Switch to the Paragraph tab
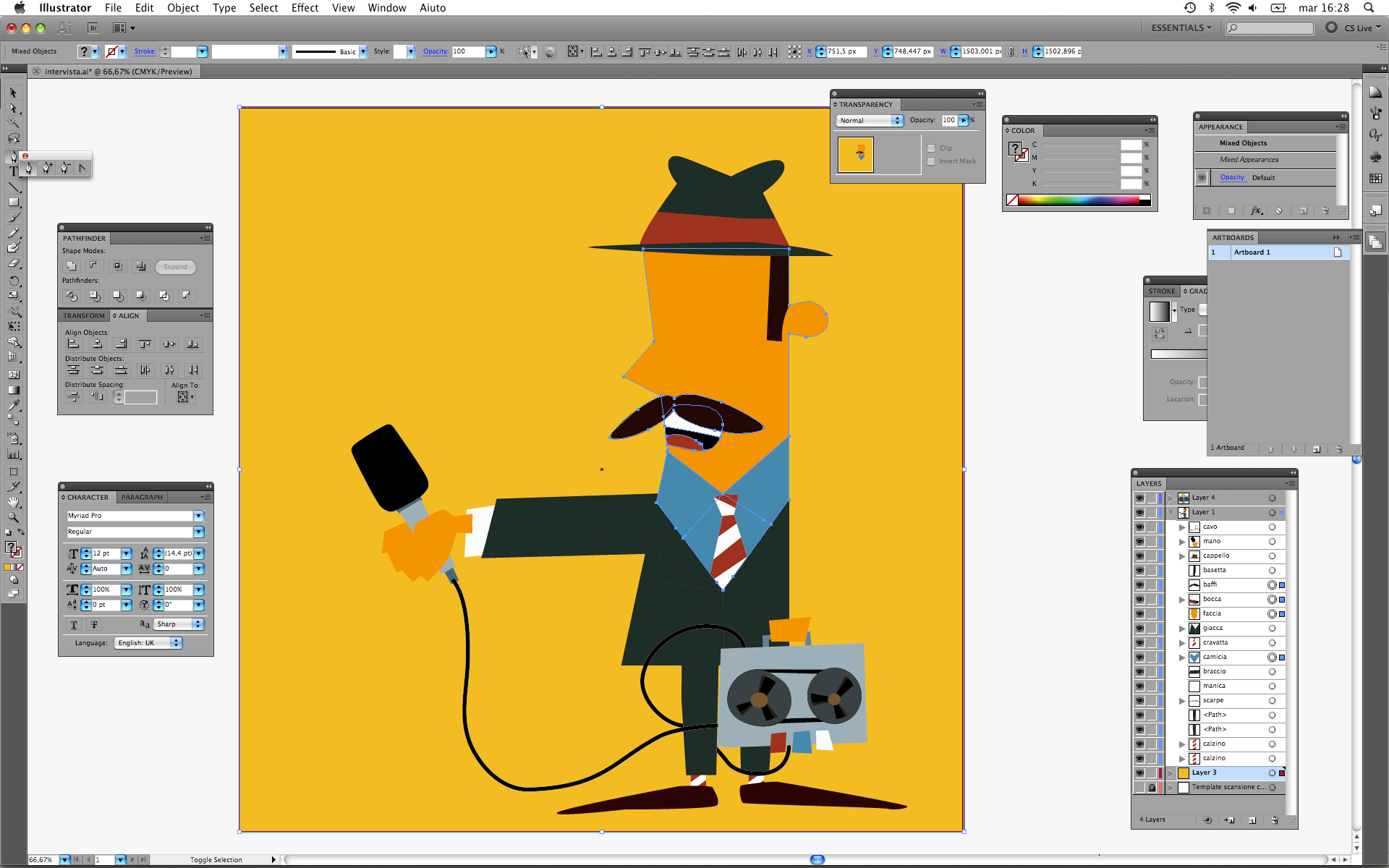Image resolution: width=1389 pixels, height=868 pixels. (x=142, y=497)
